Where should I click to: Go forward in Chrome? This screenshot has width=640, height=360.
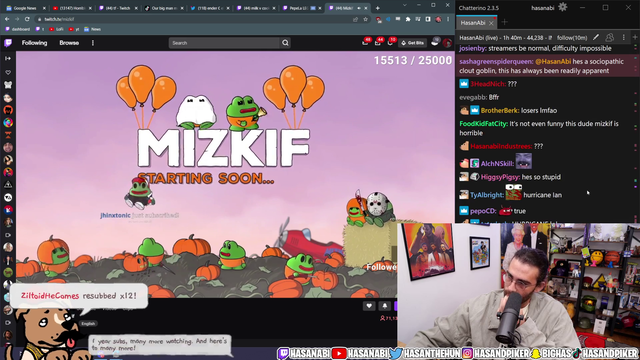click(x=17, y=19)
